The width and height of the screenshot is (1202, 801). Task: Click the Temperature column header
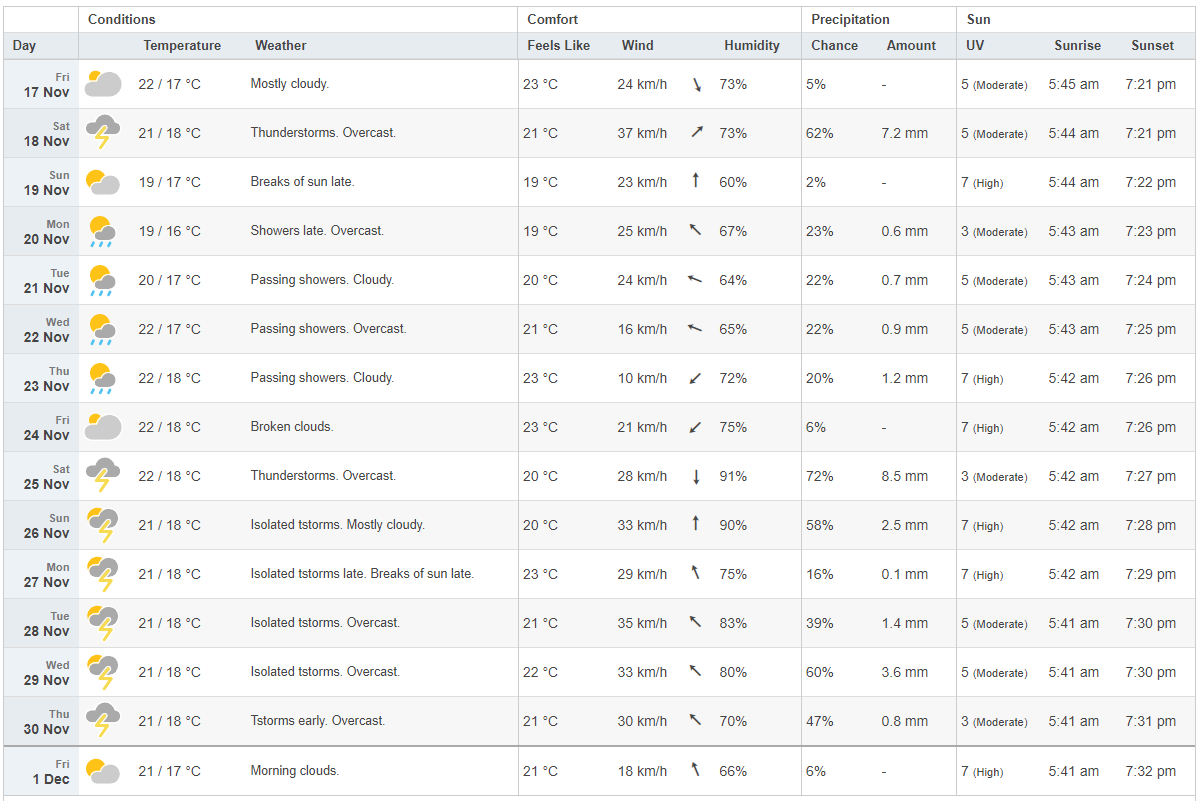pos(182,45)
